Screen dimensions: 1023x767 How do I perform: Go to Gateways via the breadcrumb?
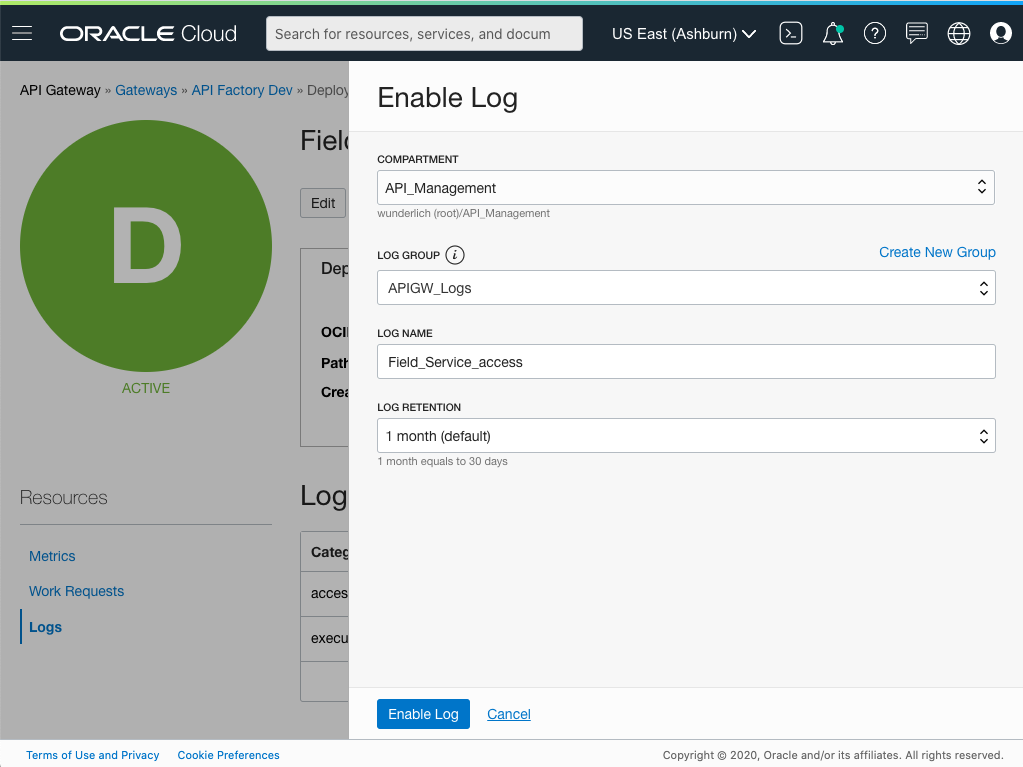146,90
